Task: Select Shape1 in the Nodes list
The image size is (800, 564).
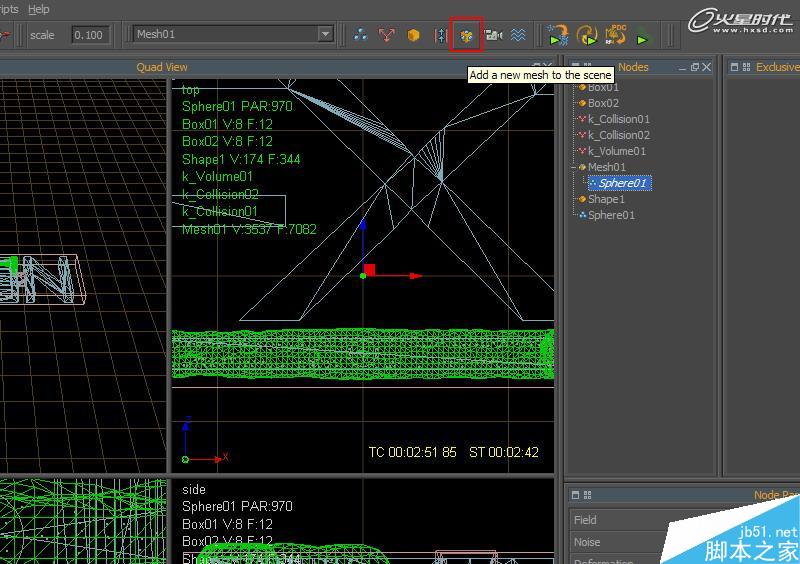Action: 605,199
